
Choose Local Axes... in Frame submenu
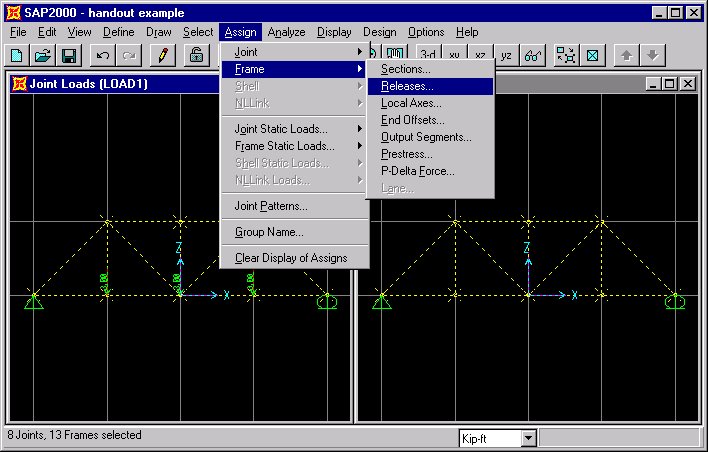click(430, 103)
